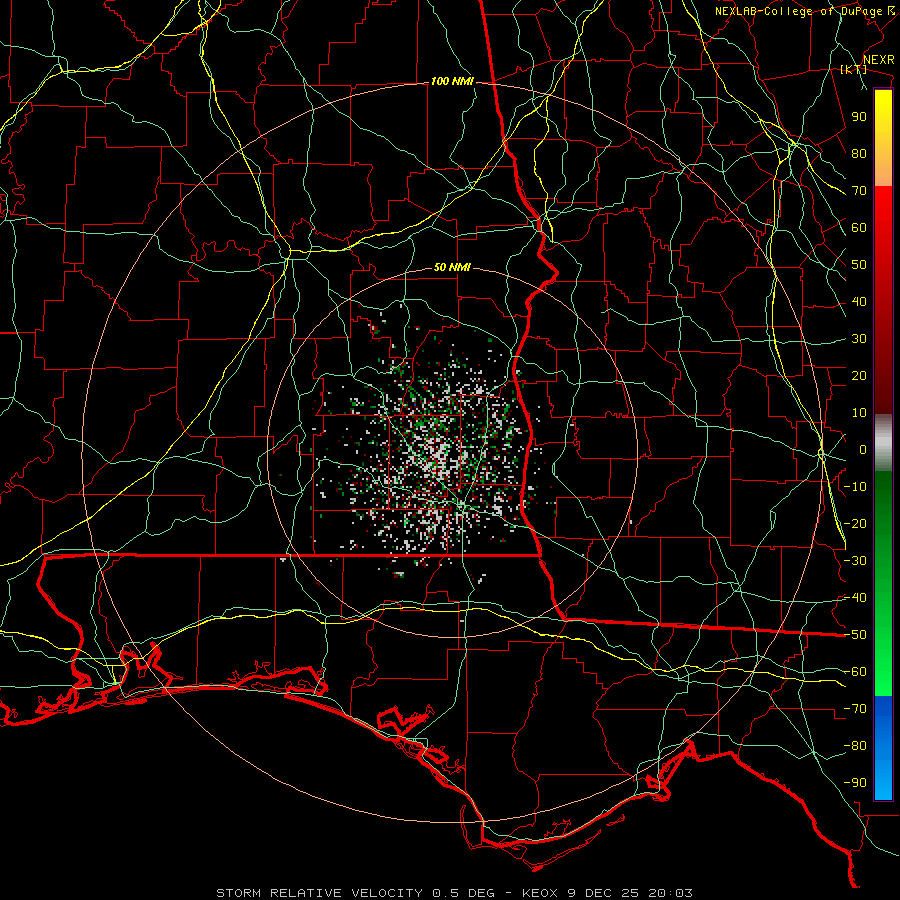Click the -80 value on the legend
Viewport: 900px width, 900px height.
pyautogui.click(x=855, y=746)
